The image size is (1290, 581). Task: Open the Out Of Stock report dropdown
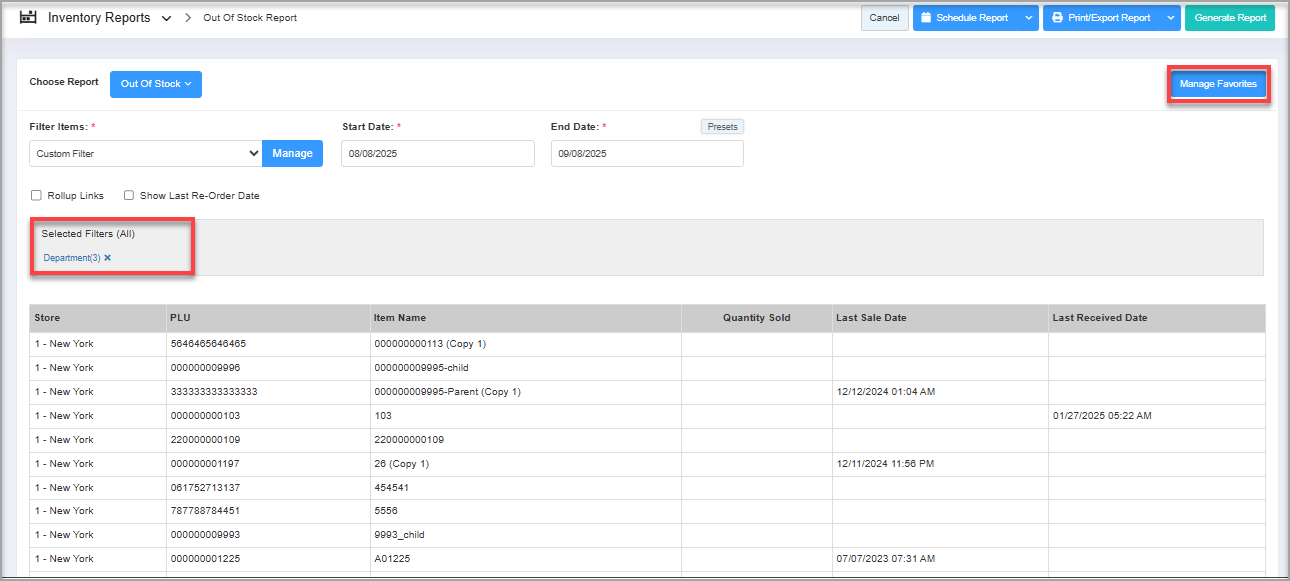click(x=156, y=84)
